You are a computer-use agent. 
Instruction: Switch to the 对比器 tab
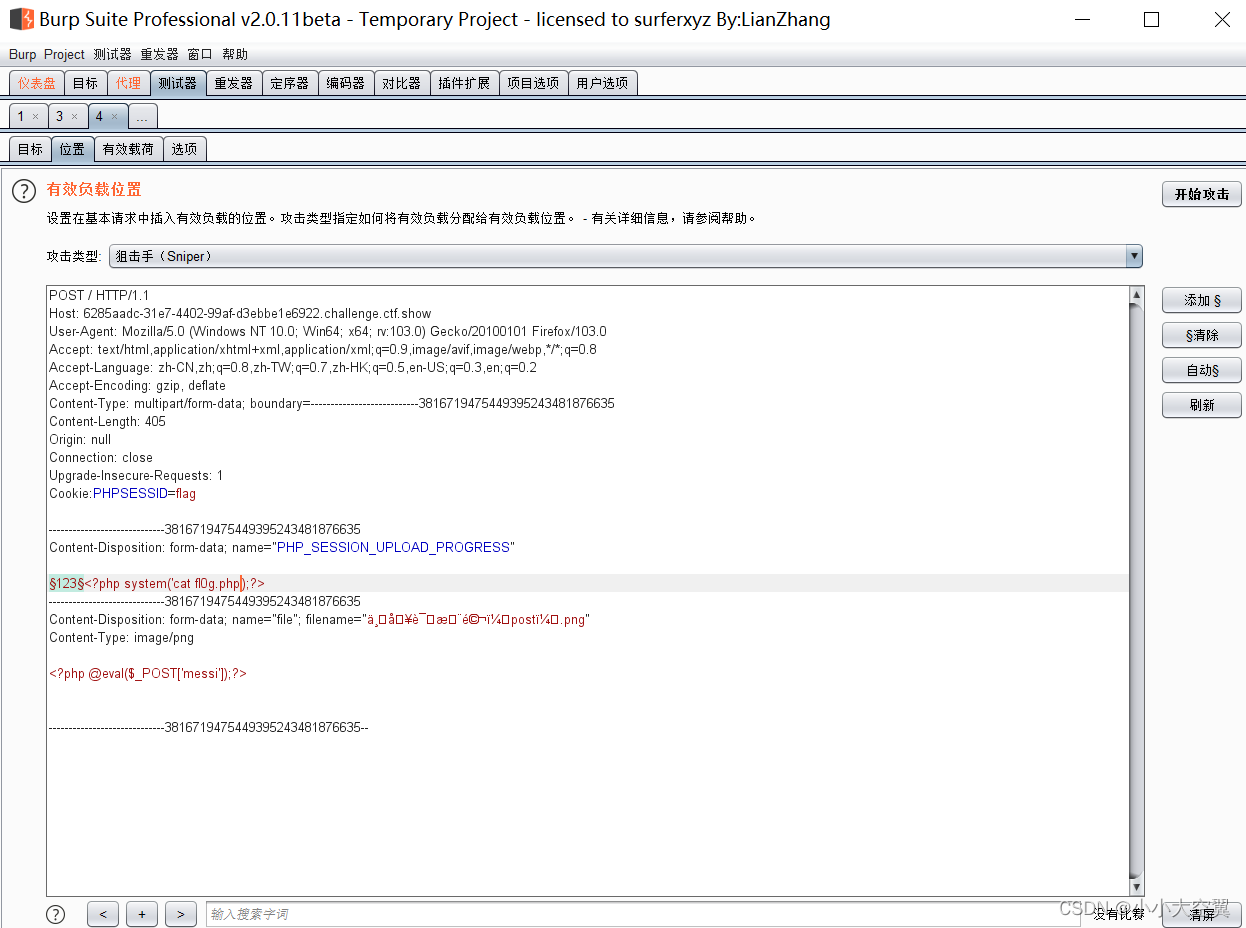[x=402, y=83]
